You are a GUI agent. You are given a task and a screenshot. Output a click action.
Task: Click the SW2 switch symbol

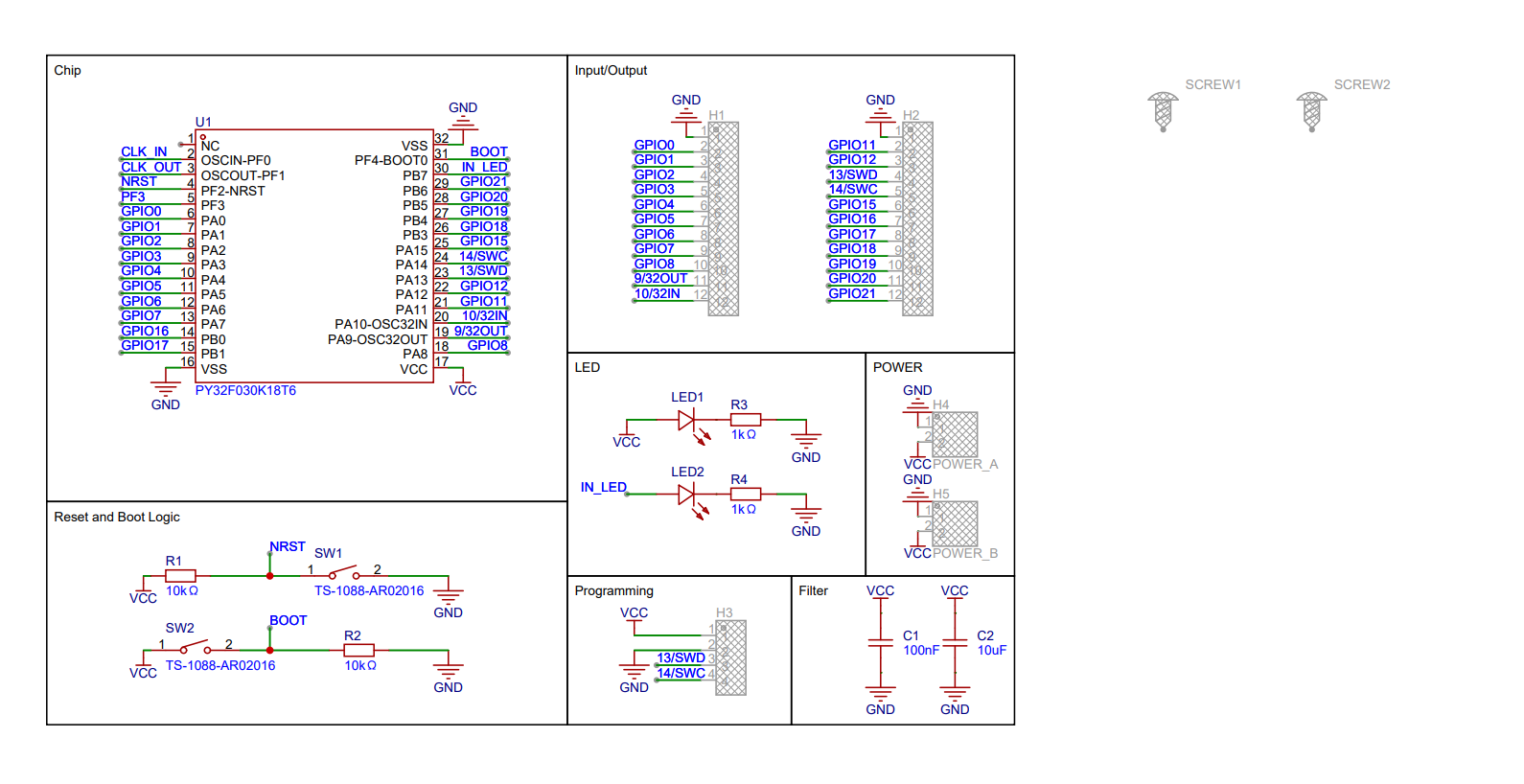196,648
